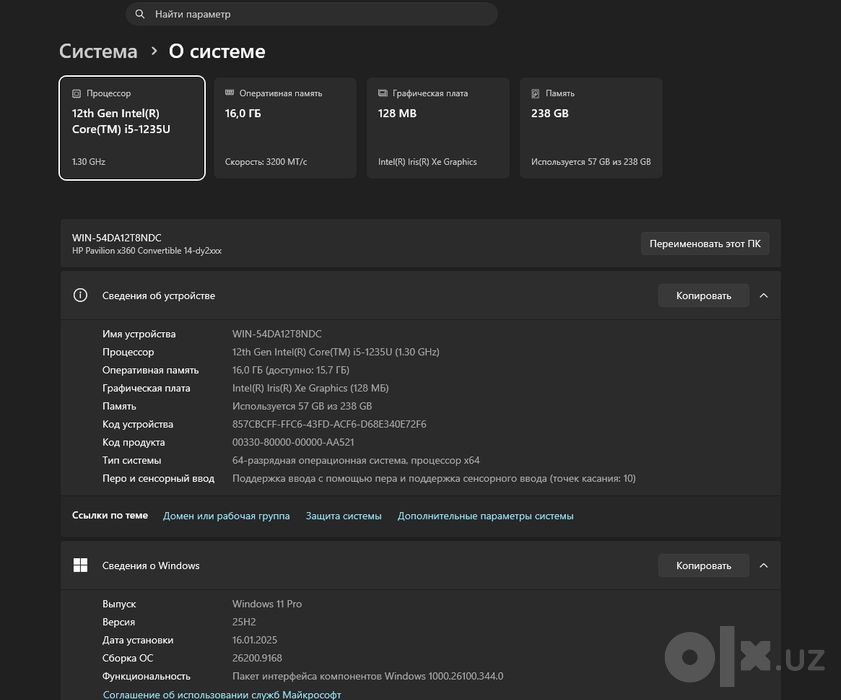Open the Оперативная память card
The image size is (841, 700).
[x=285, y=128]
